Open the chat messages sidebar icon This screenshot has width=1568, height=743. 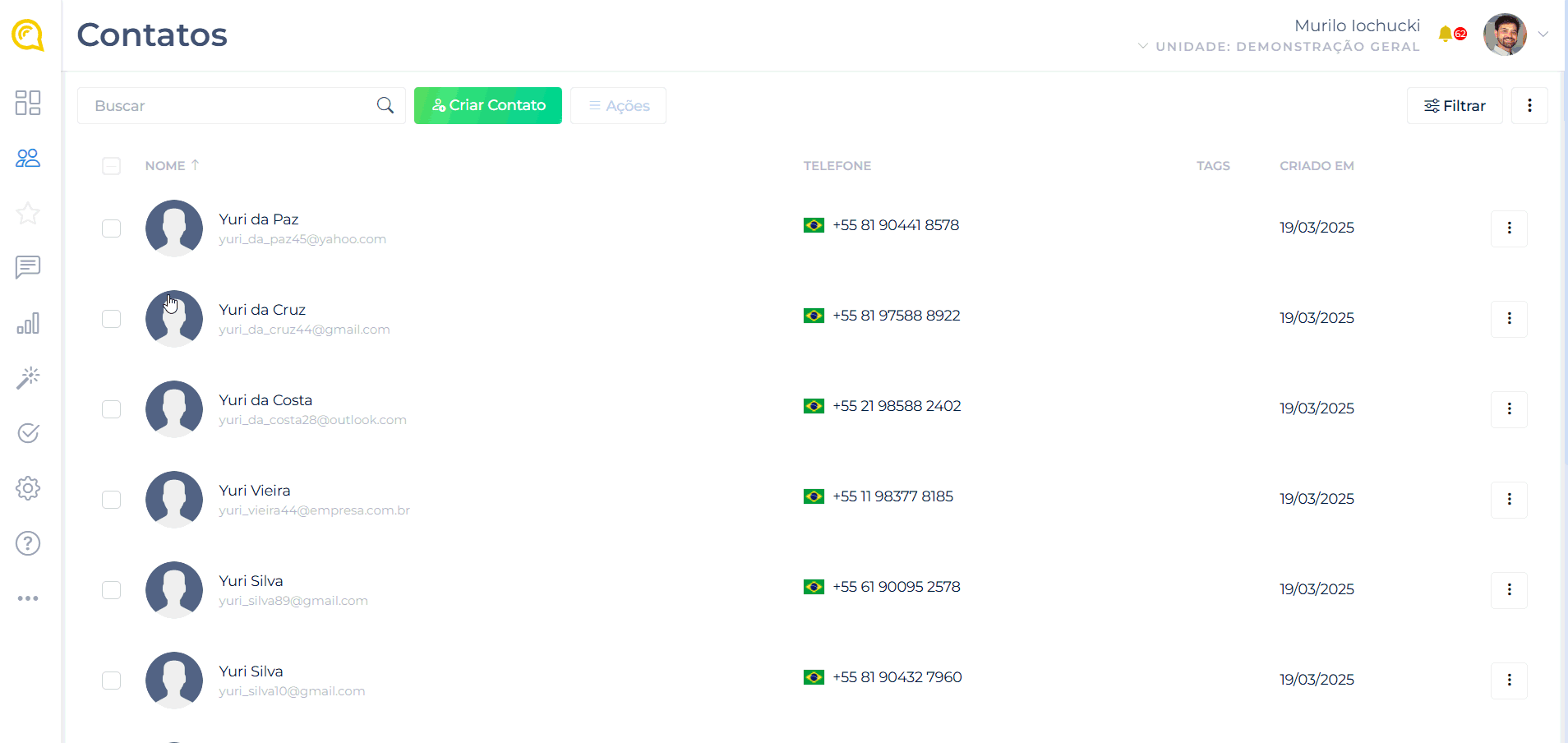click(28, 267)
